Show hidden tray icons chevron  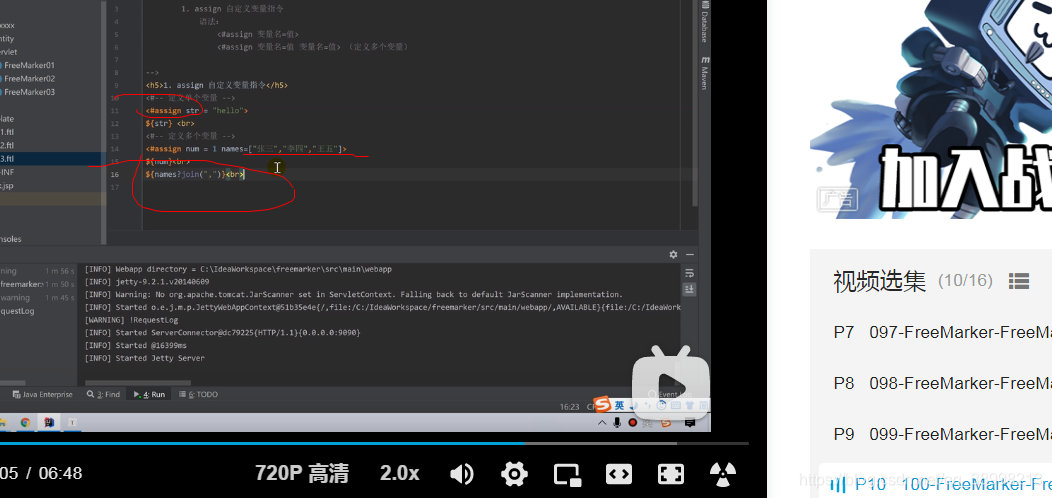(602, 423)
